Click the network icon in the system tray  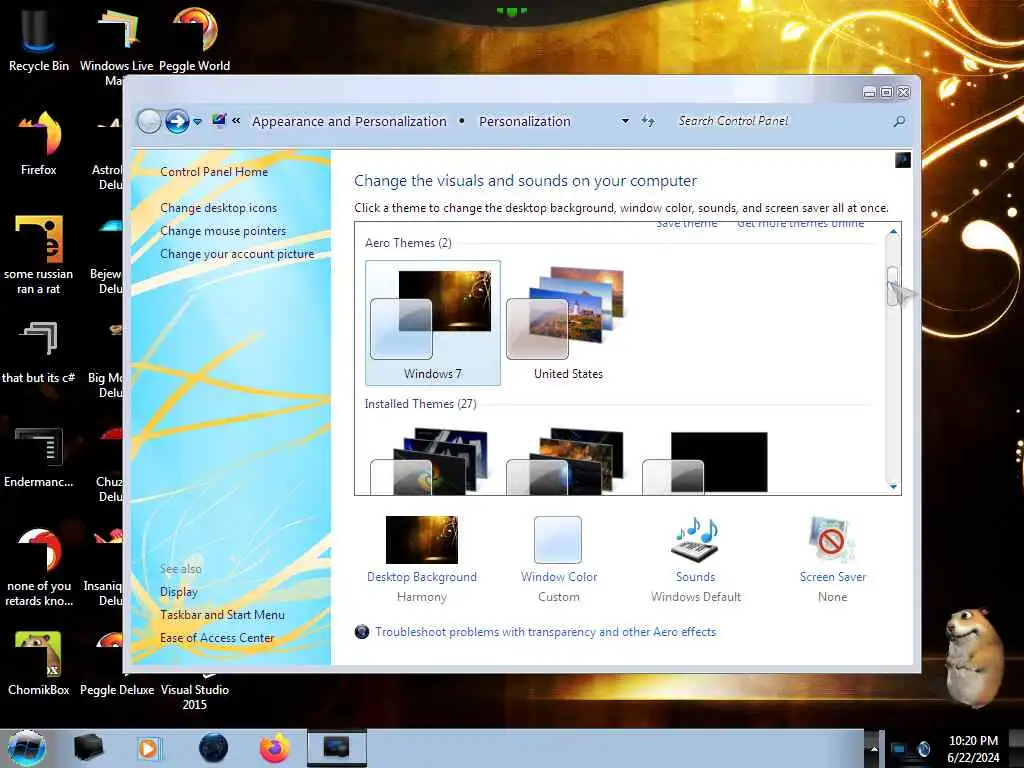899,748
